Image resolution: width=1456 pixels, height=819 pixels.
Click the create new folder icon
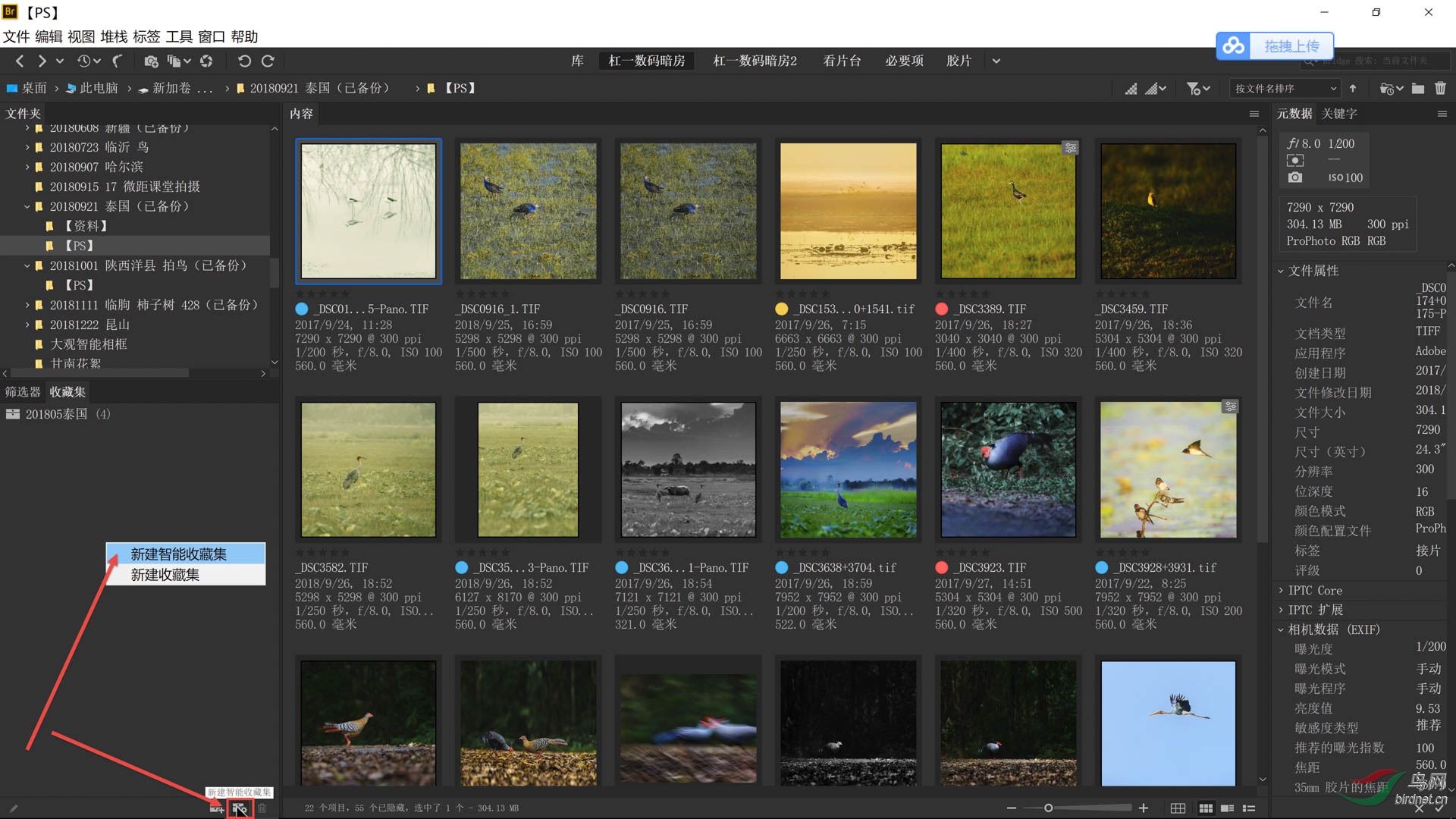pyautogui.click(x=1417, y=89)
